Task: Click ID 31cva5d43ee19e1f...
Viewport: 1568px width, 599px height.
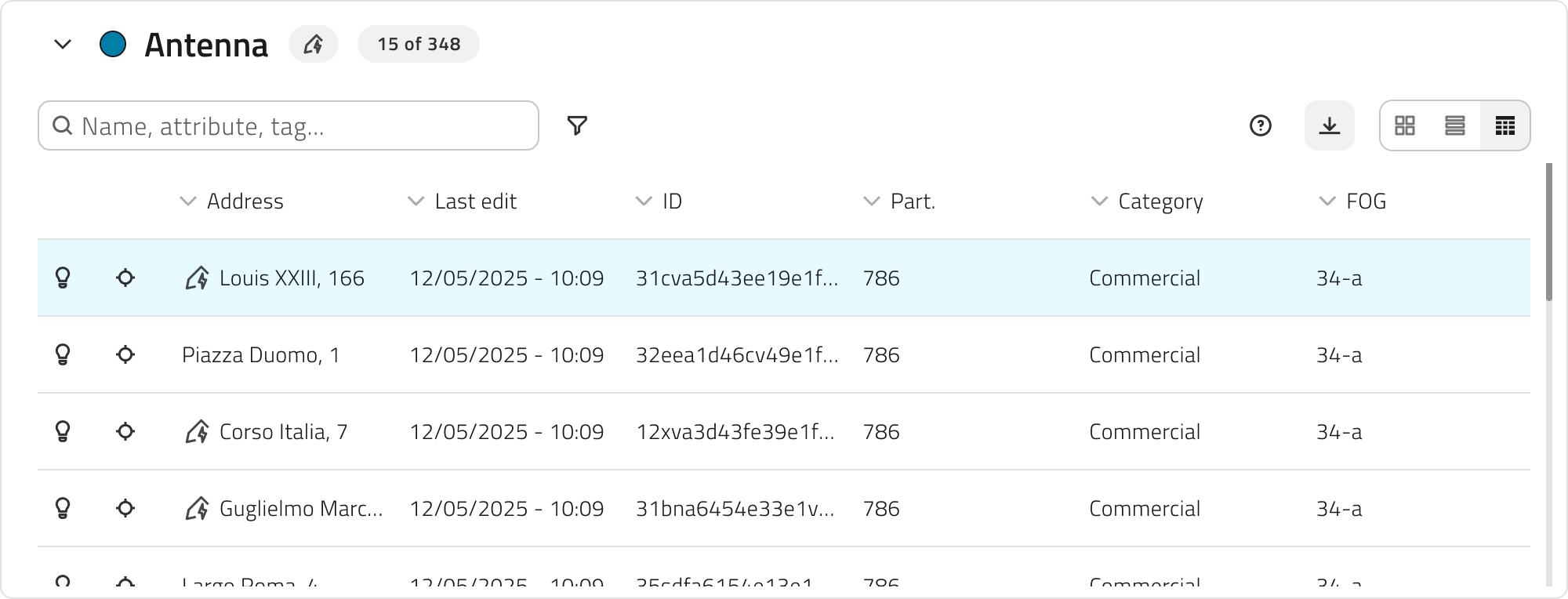Action: click(x=737, y=278)
